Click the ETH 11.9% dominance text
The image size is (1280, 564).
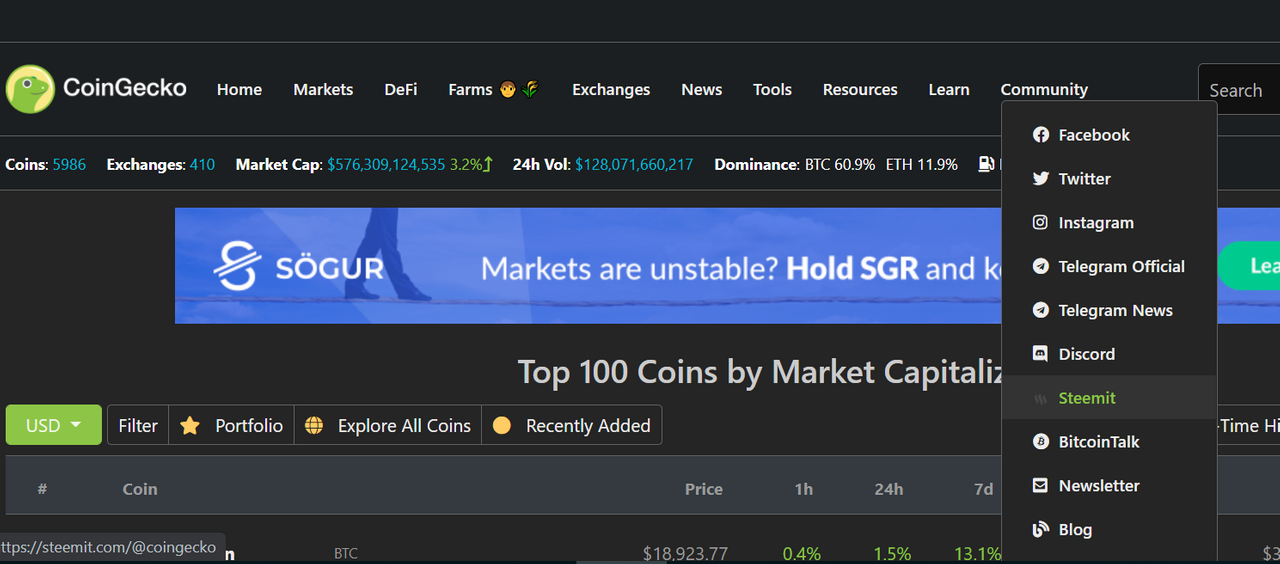[x=922, y=164]
